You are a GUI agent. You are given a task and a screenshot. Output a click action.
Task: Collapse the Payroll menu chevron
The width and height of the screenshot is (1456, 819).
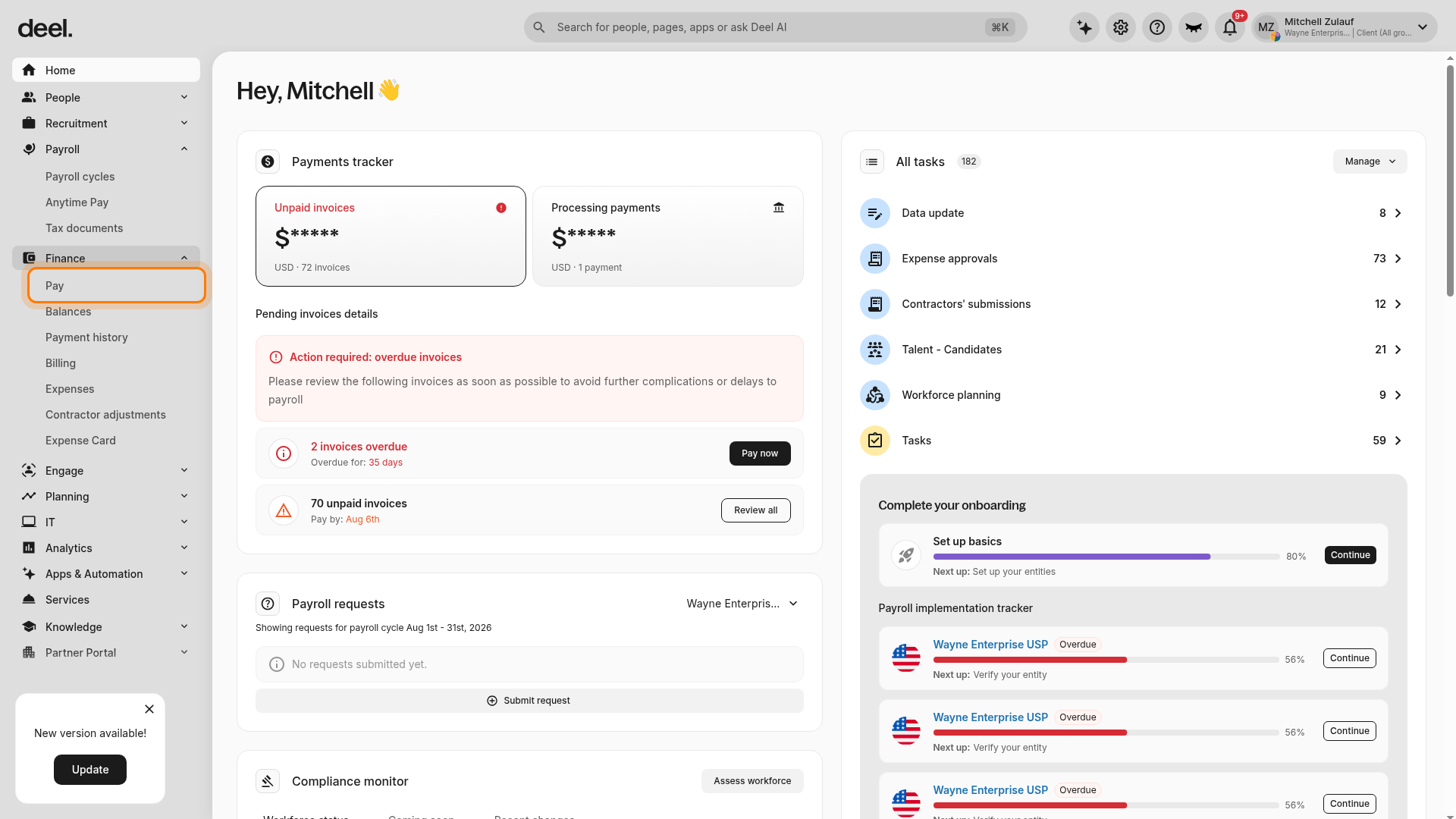[184, 149]
